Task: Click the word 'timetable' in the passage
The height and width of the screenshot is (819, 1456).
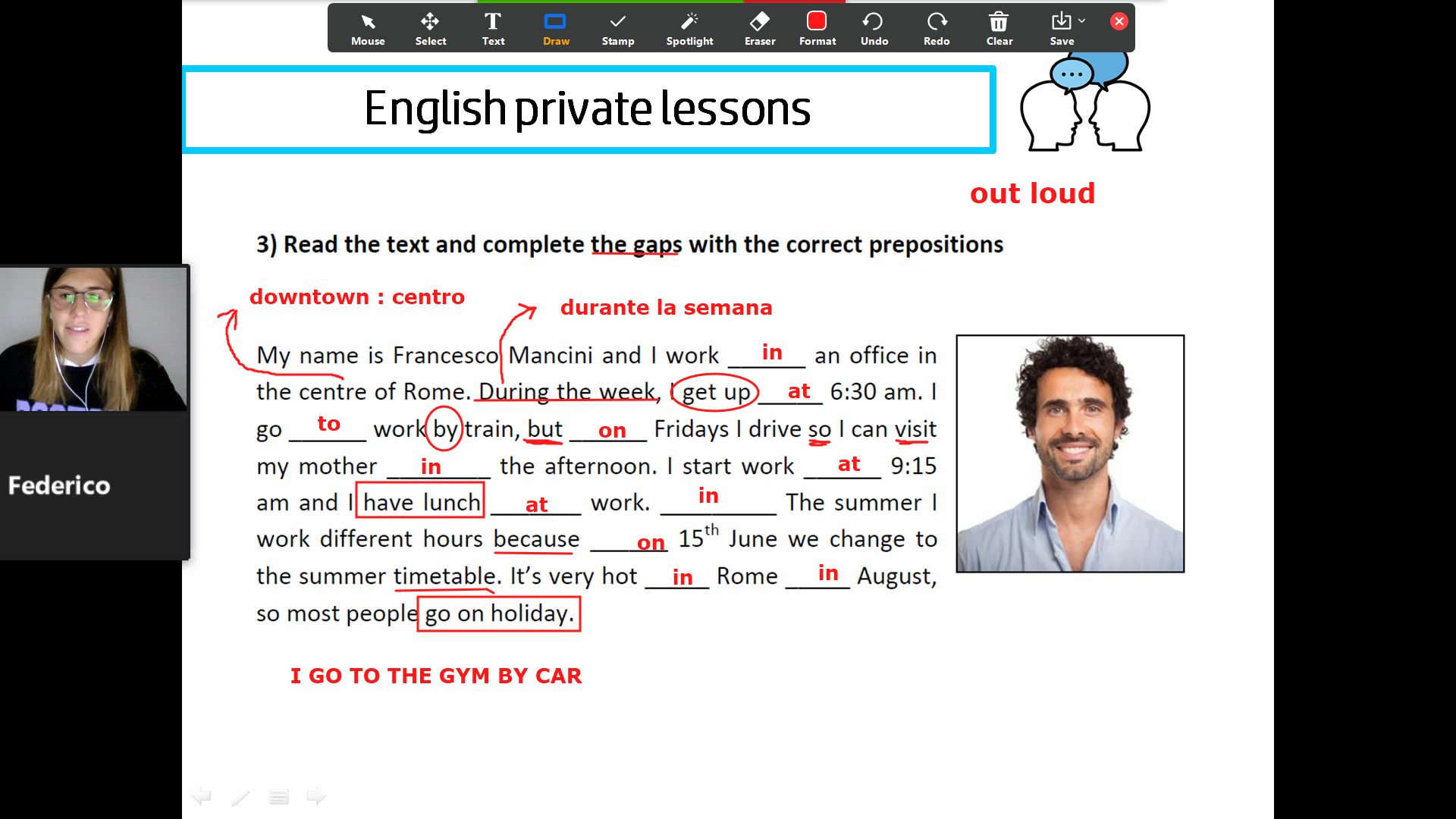Action: pos(444,576)
